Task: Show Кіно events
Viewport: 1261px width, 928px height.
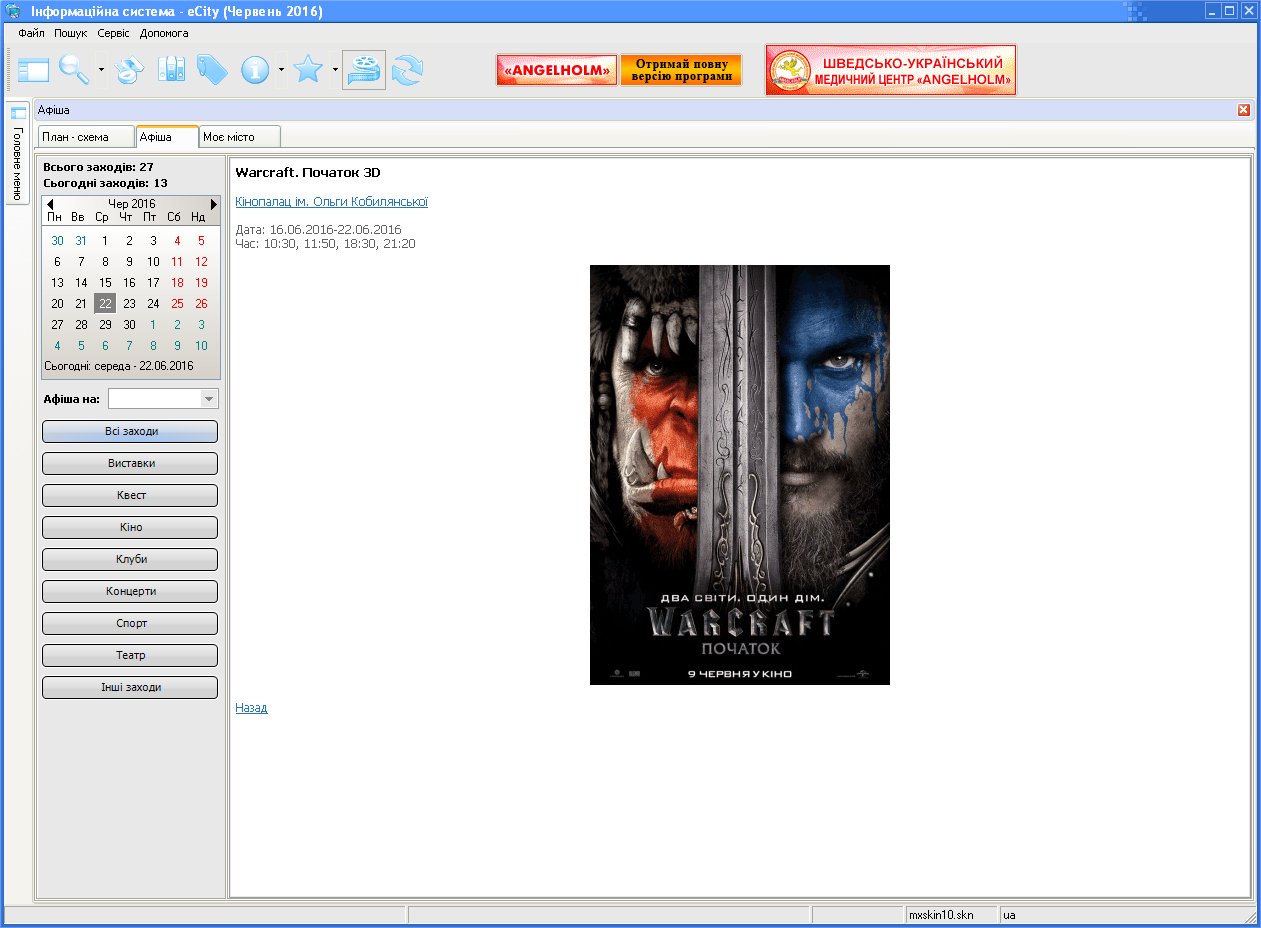Action: pos(130,527)
